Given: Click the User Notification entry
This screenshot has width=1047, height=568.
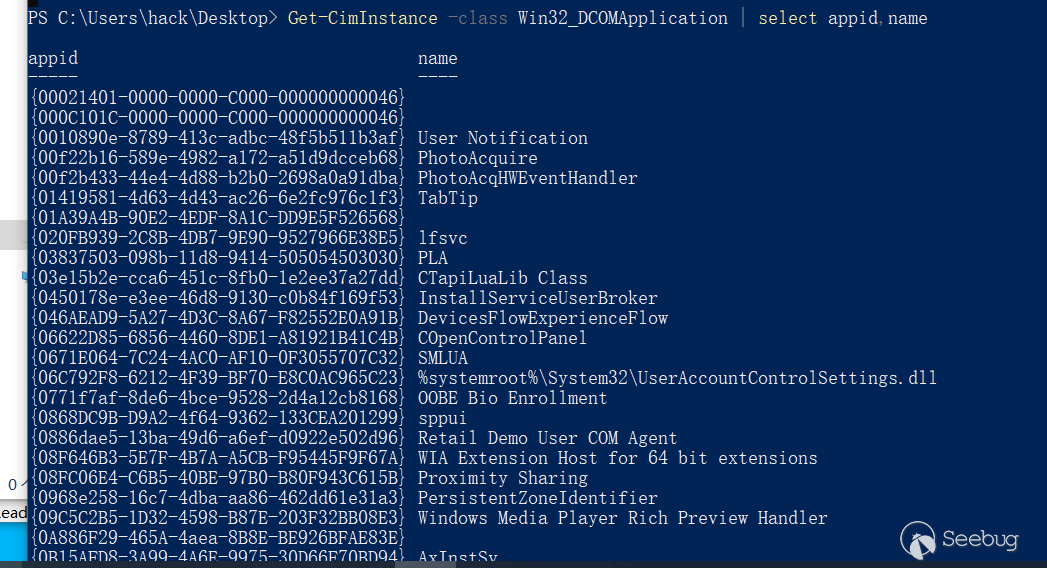Looking at the screenshot, I should pyautogui.click(x=502, y=138).
